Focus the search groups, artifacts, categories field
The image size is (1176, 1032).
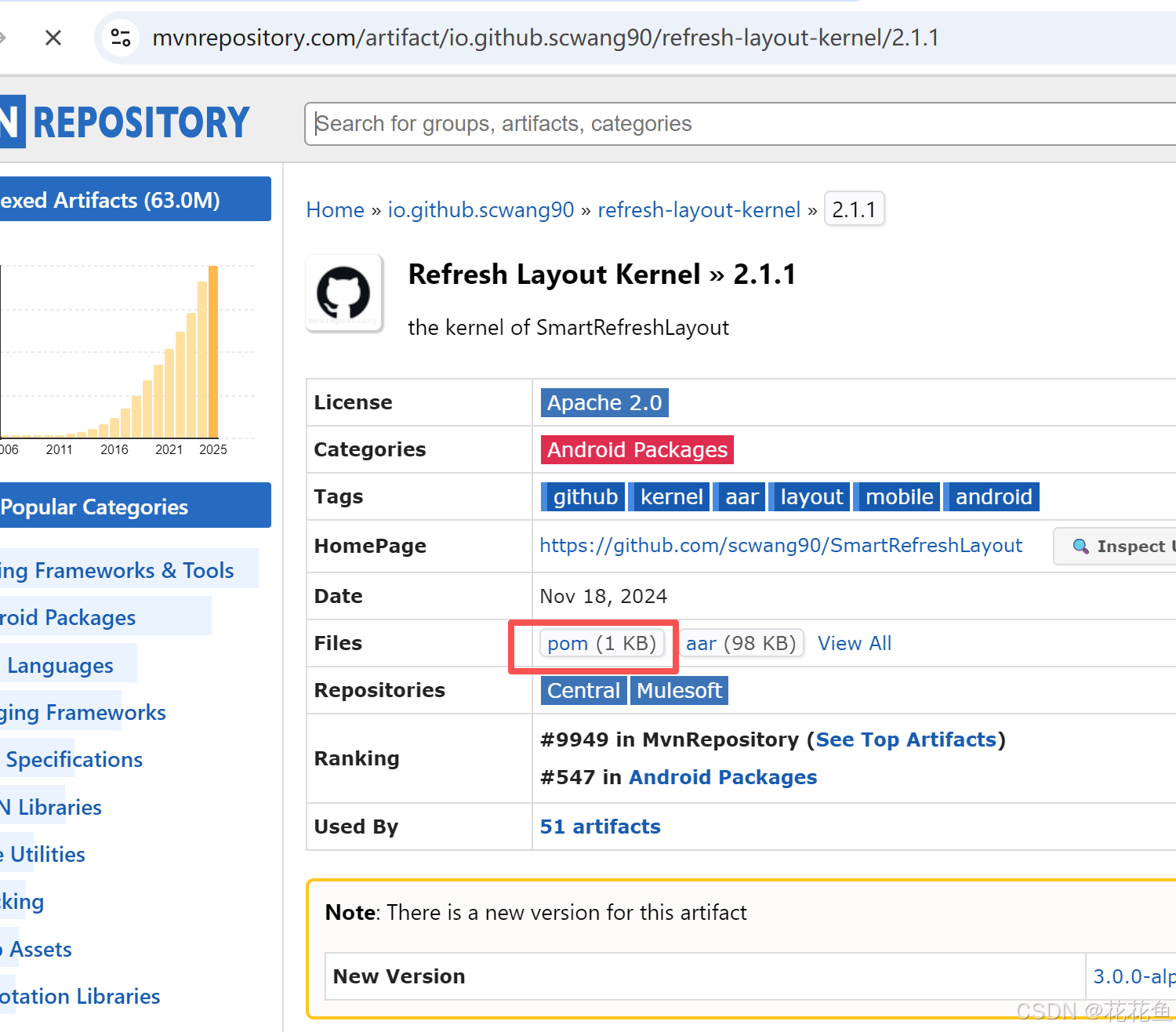pos(740,124)
